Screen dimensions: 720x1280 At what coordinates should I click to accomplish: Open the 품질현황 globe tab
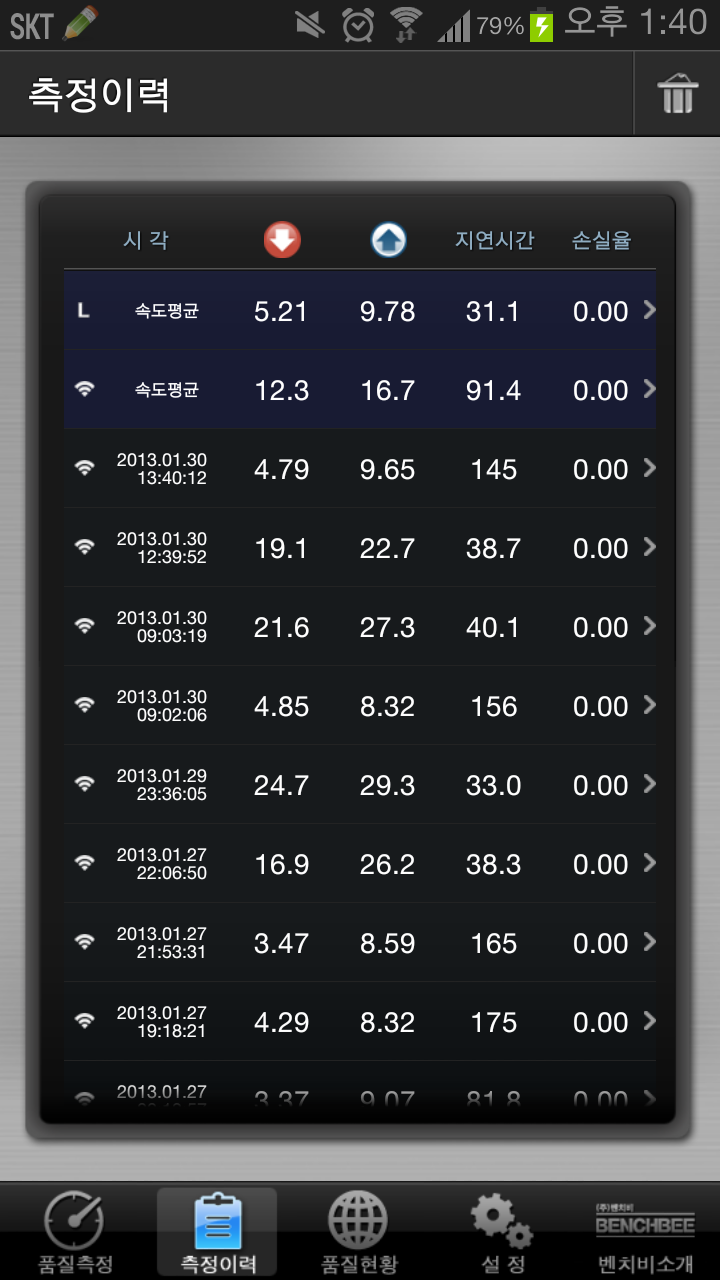click(x=359, y=1232)
